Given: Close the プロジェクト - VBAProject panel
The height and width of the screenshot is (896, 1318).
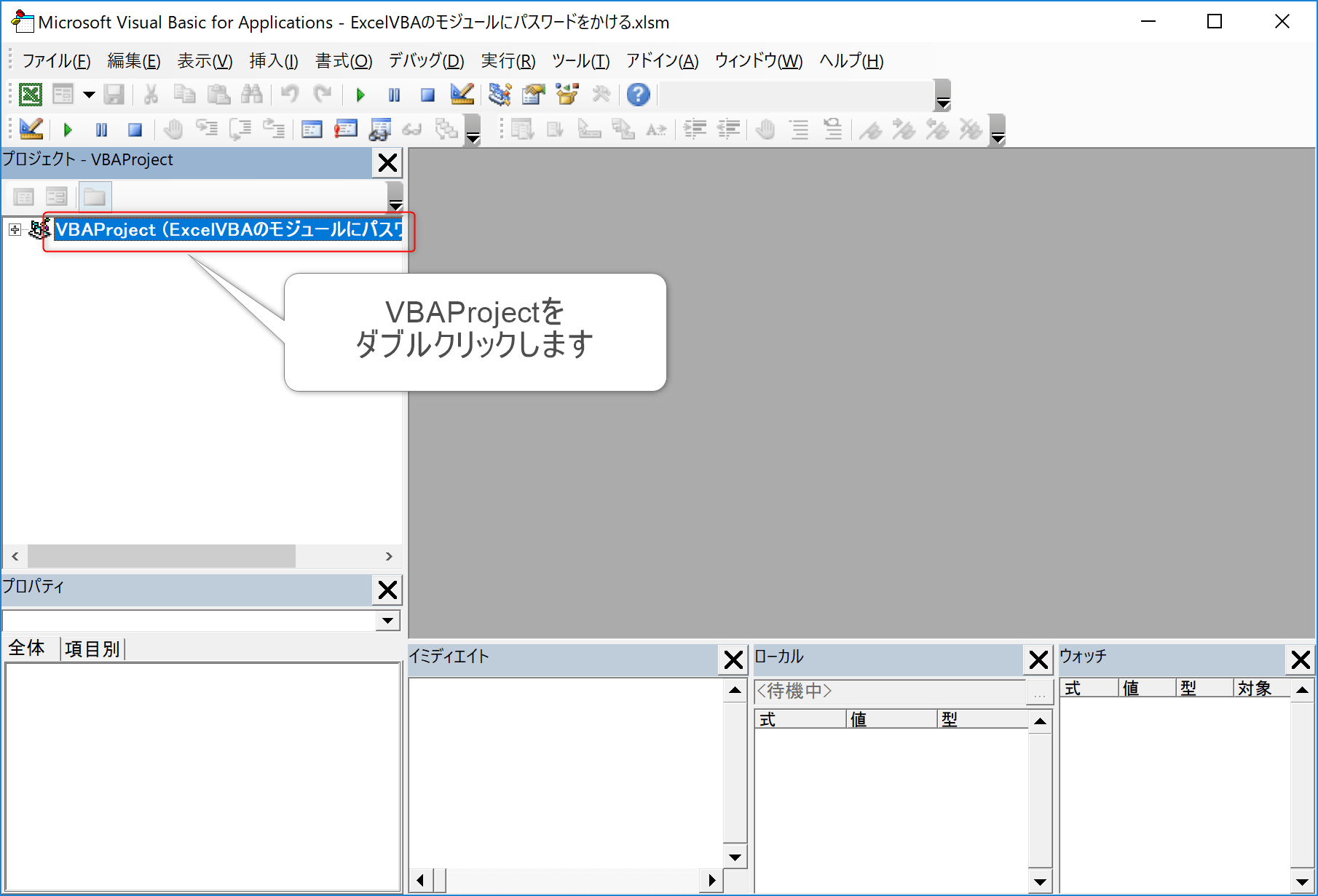Looking at the screenshot, I should point(387,162).
